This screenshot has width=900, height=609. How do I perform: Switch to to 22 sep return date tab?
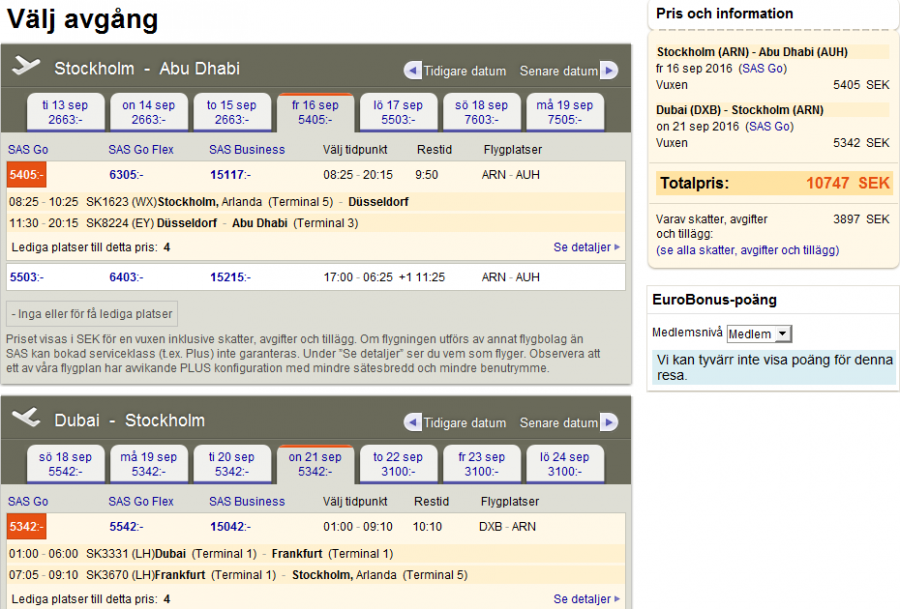(398, 464)
